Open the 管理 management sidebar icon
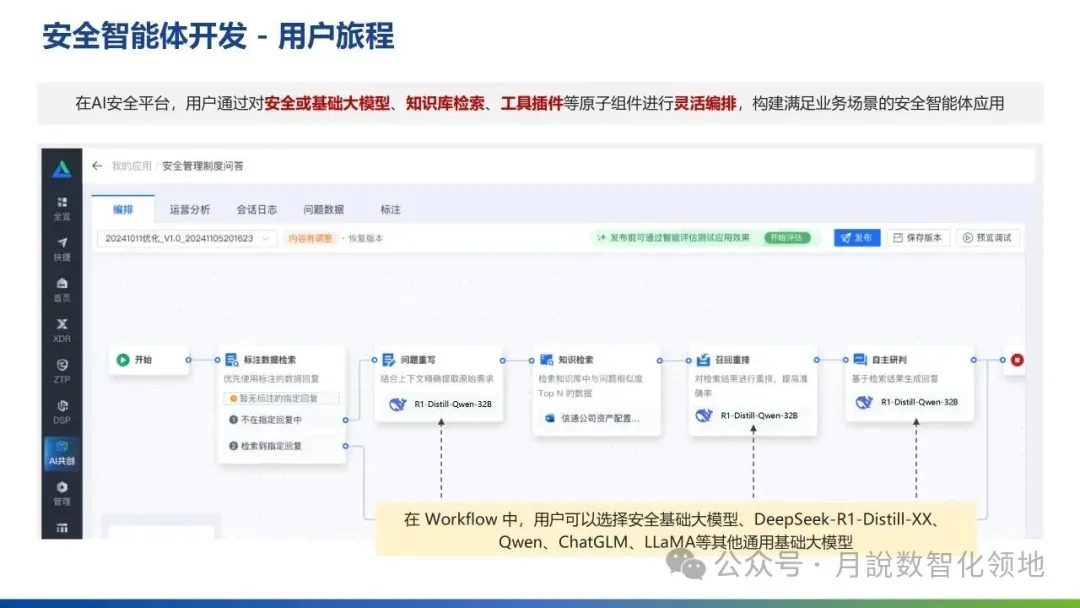 [62, 493]
